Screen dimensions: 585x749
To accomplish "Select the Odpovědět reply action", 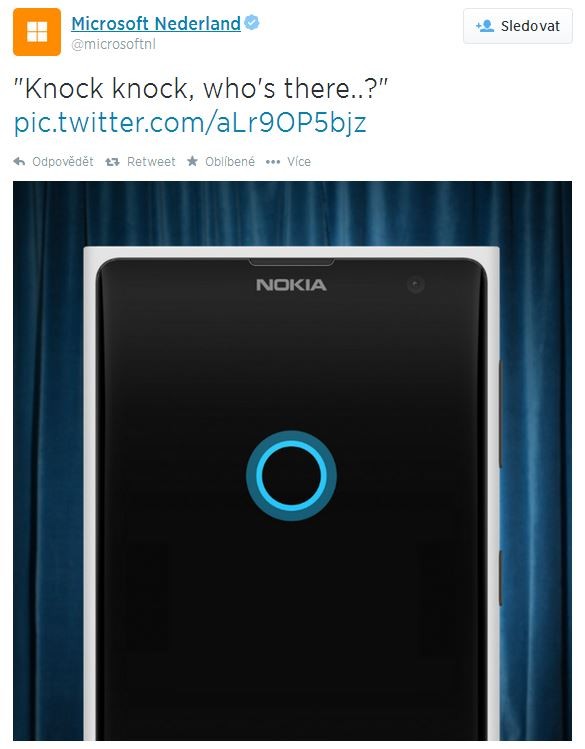I will click(x=63, y=162).
